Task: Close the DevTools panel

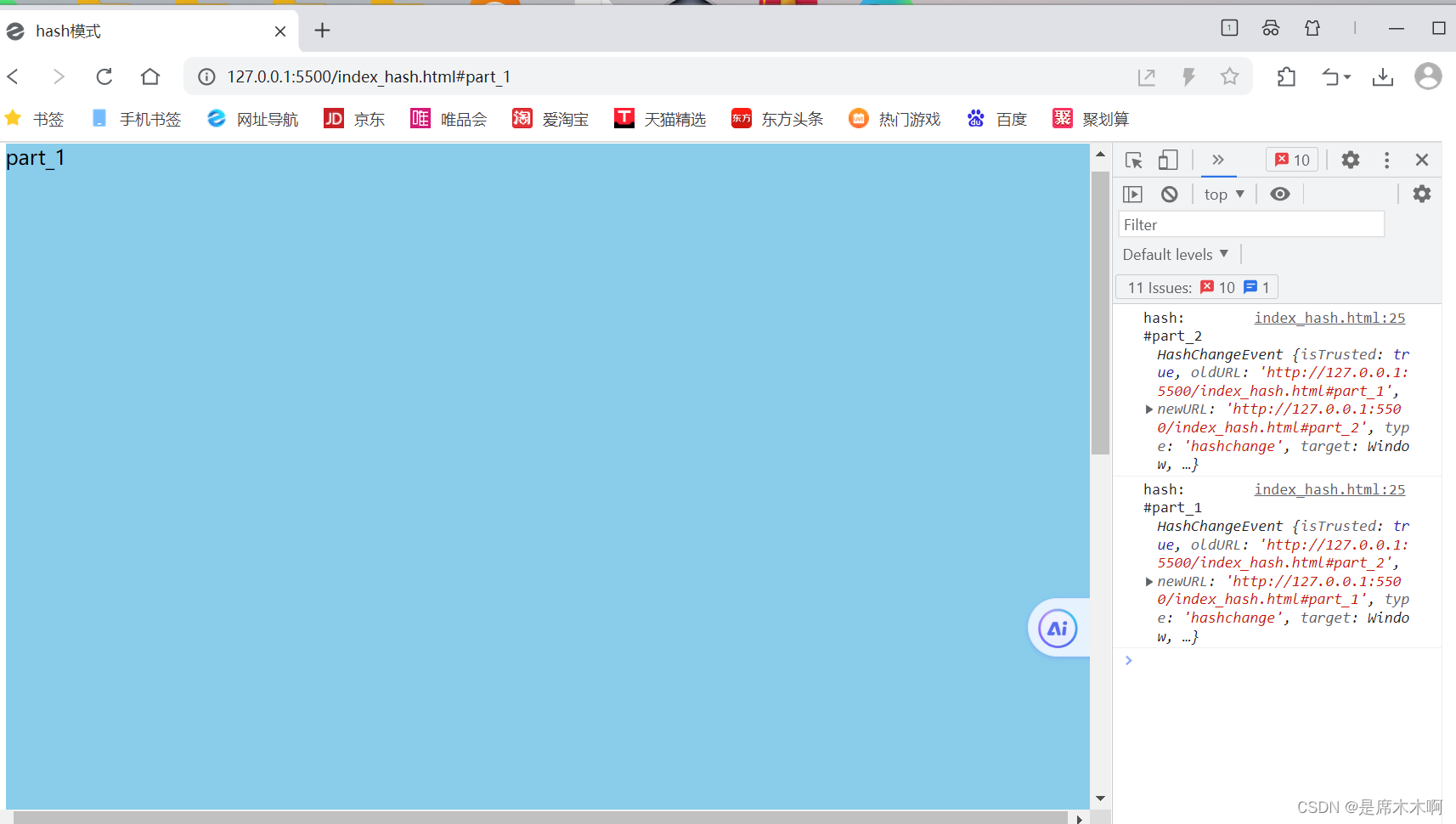Action: [1422, 160]
